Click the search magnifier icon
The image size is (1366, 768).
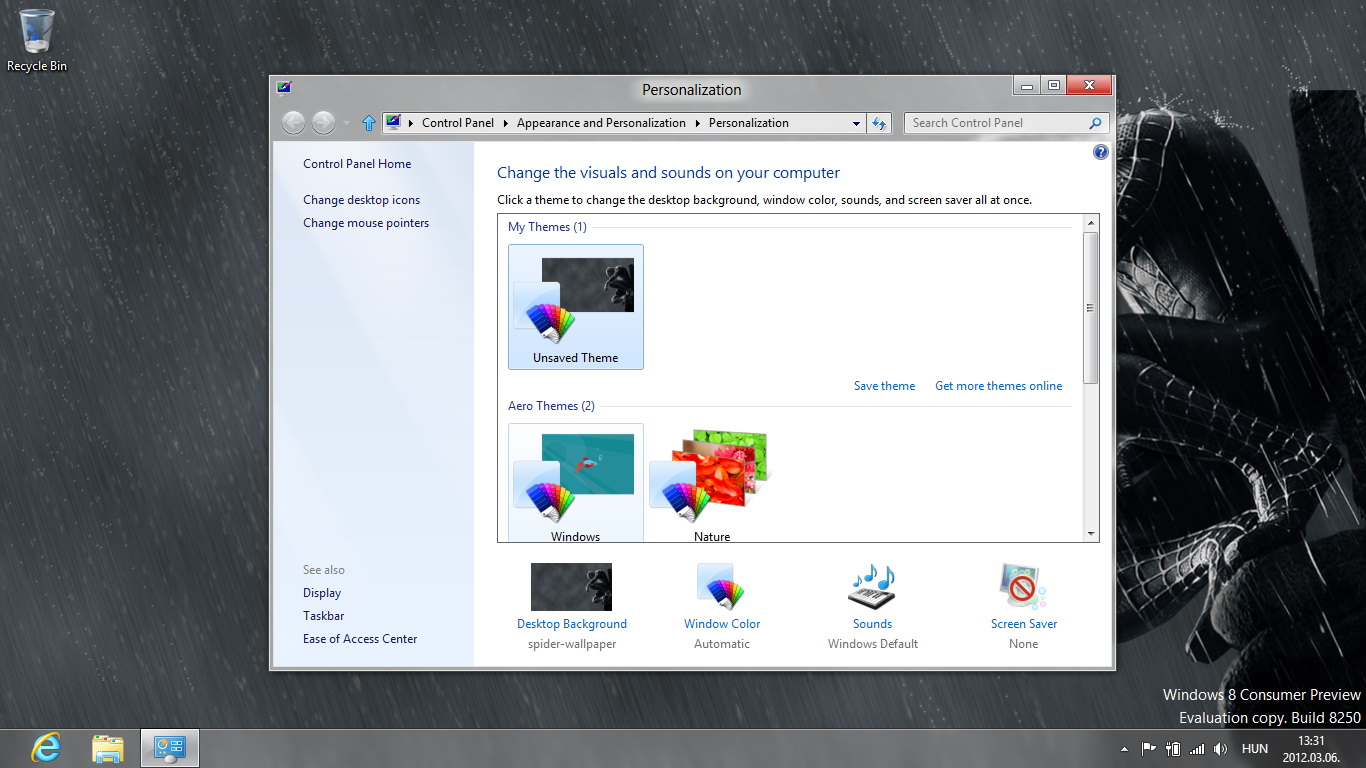[x=1096, y=123]
